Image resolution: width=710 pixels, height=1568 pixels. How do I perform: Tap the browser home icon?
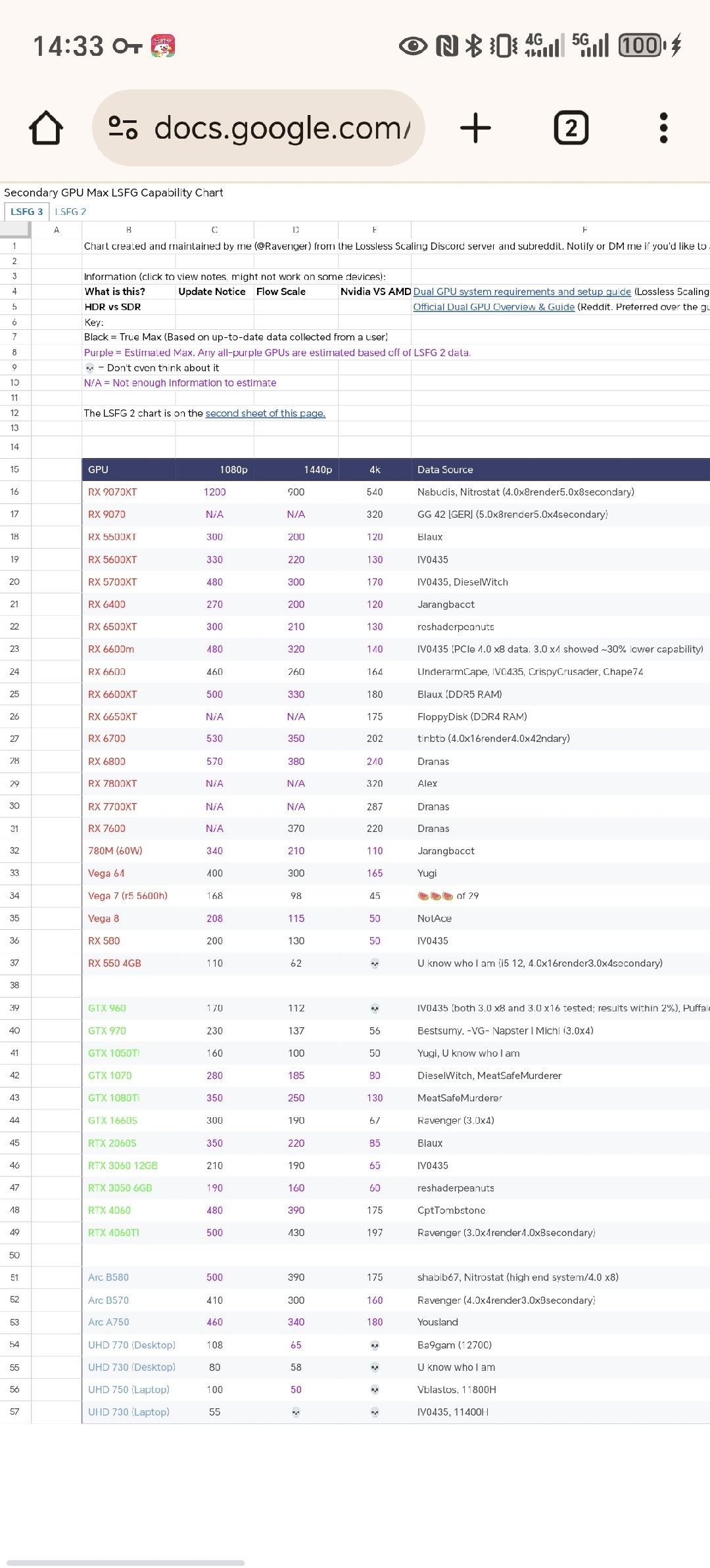click(46, 127)
